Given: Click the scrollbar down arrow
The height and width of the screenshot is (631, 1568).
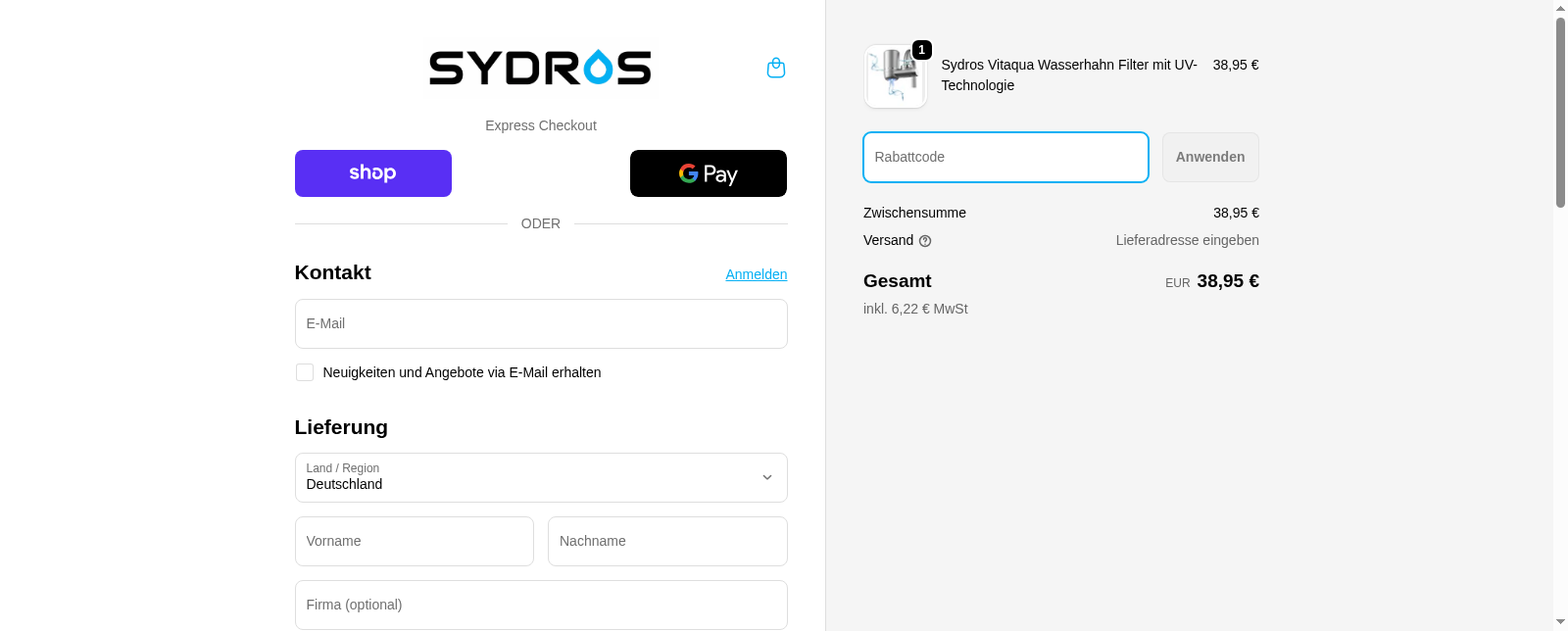Looking at the screenshot, I should tap(1560, 622).
